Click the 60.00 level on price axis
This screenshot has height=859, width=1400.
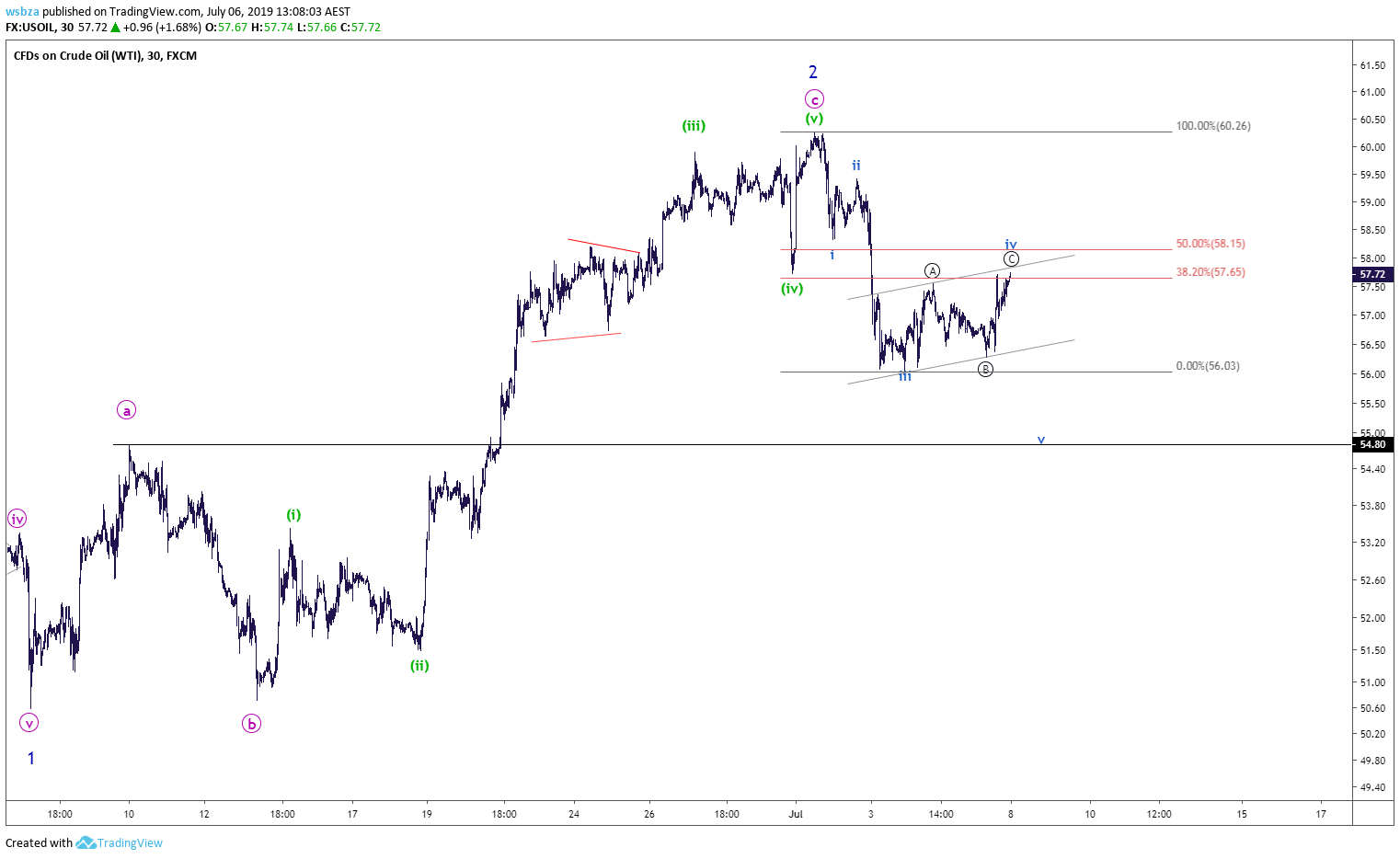(1372, 147)
